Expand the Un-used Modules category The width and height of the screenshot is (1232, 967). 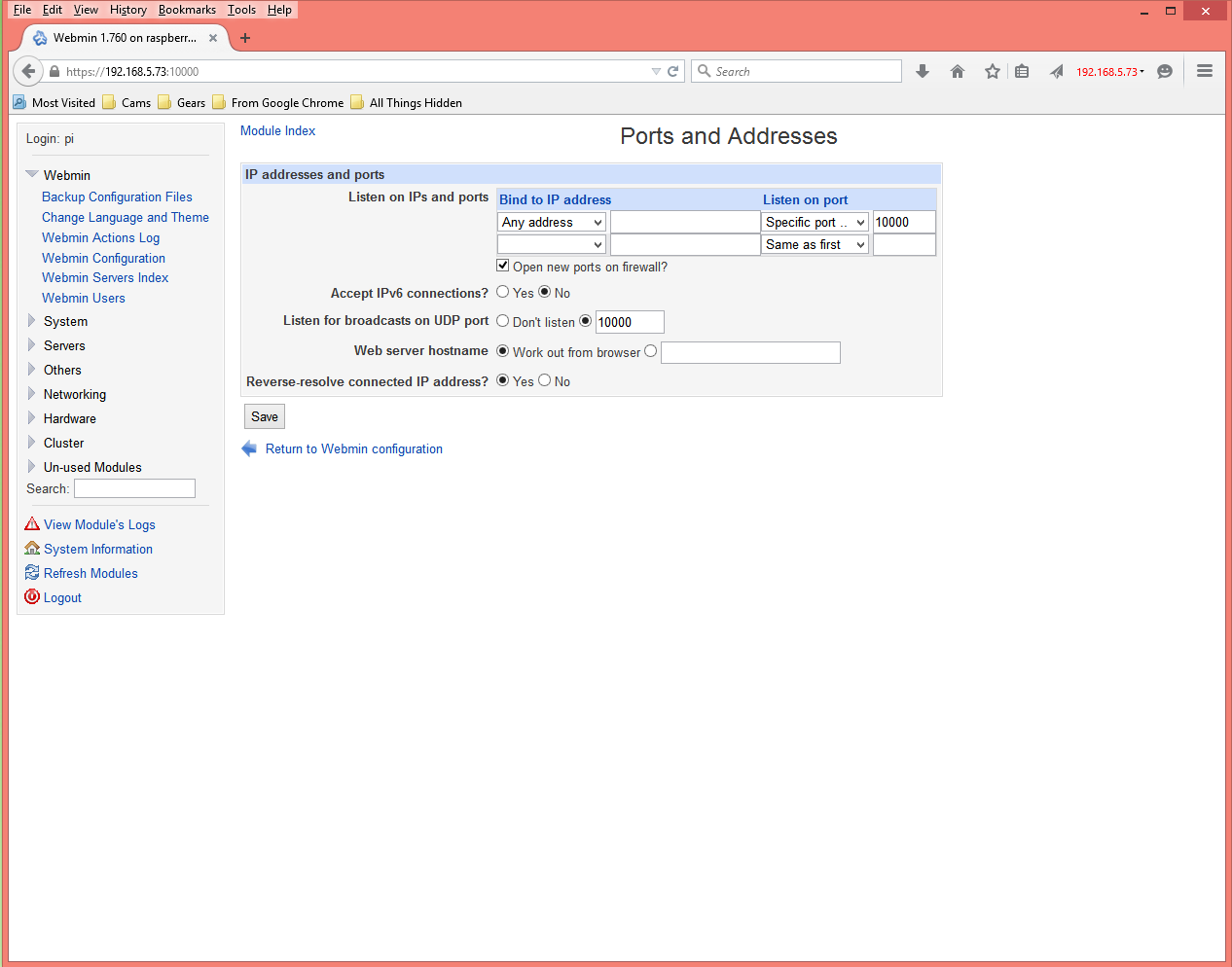click(x=31, y=466)
